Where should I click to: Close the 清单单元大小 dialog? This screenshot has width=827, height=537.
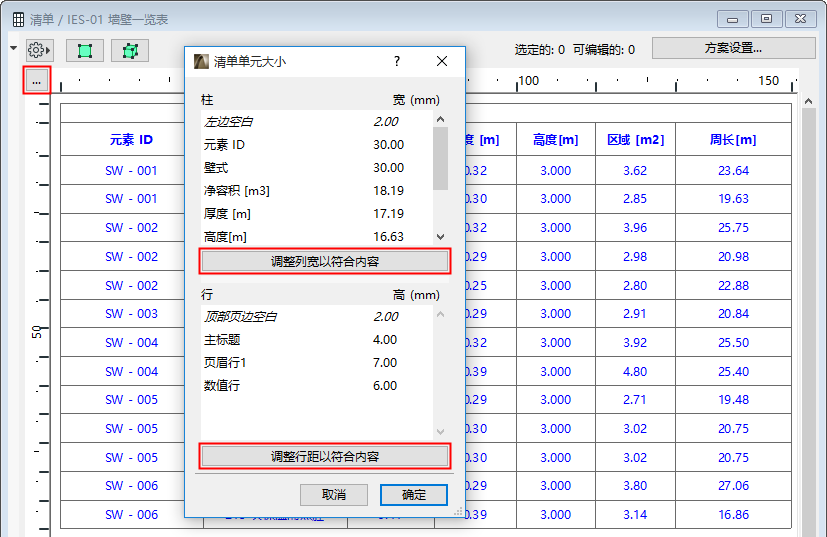click(x=442, y=61)
